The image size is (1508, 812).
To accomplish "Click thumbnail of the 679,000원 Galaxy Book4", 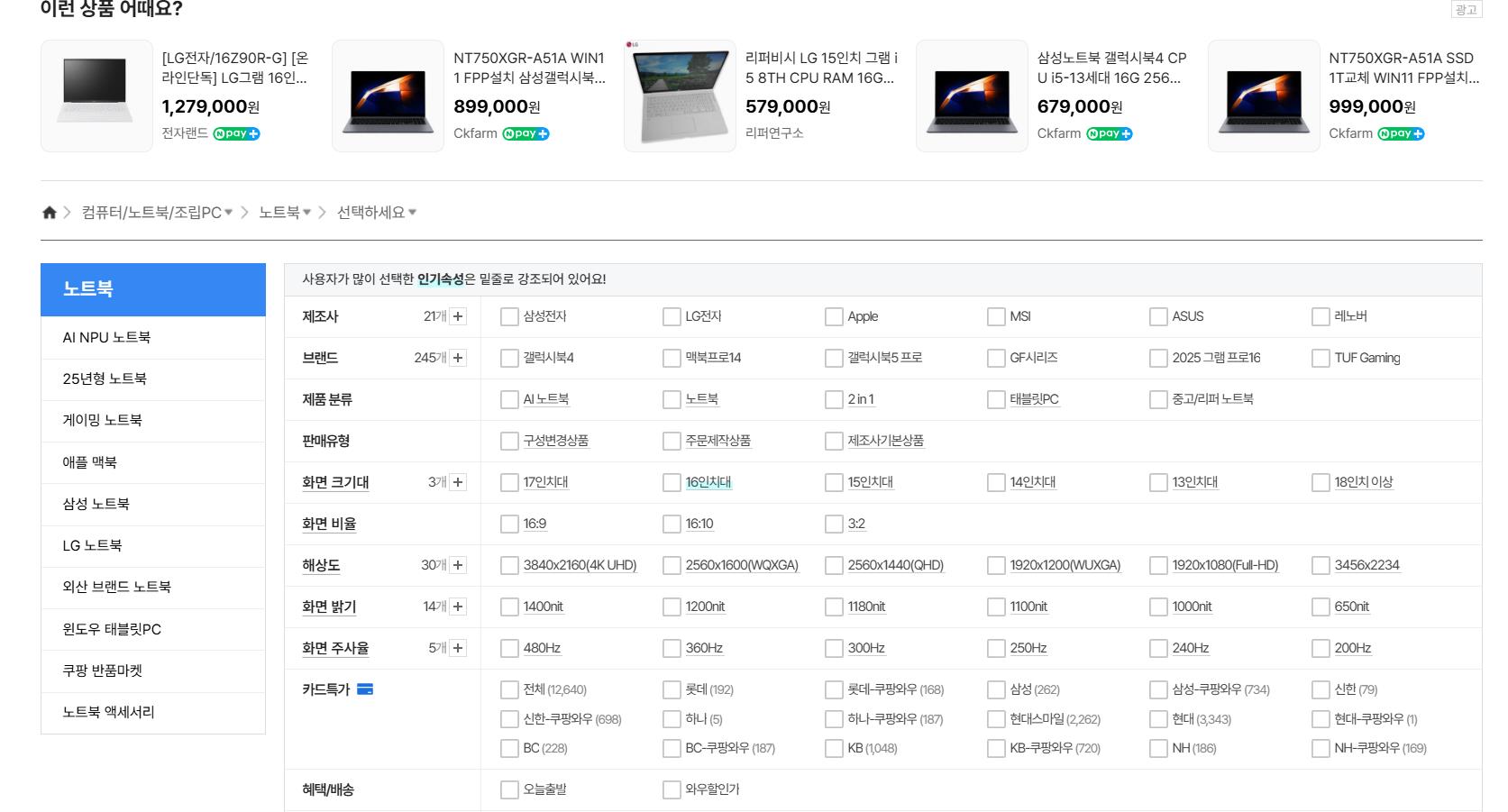I will pyautogui.click(x=972, y=96).
